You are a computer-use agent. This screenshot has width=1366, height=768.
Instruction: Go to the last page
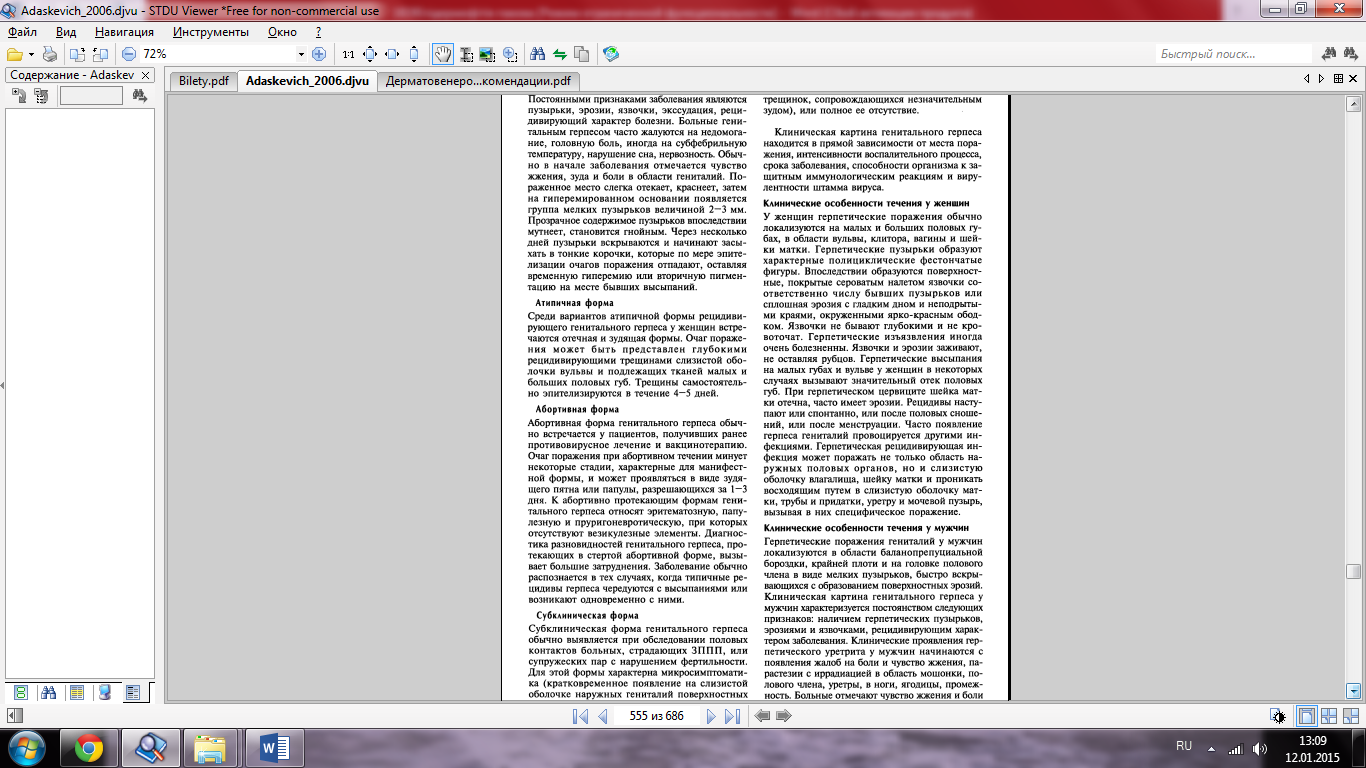(732, 716)
